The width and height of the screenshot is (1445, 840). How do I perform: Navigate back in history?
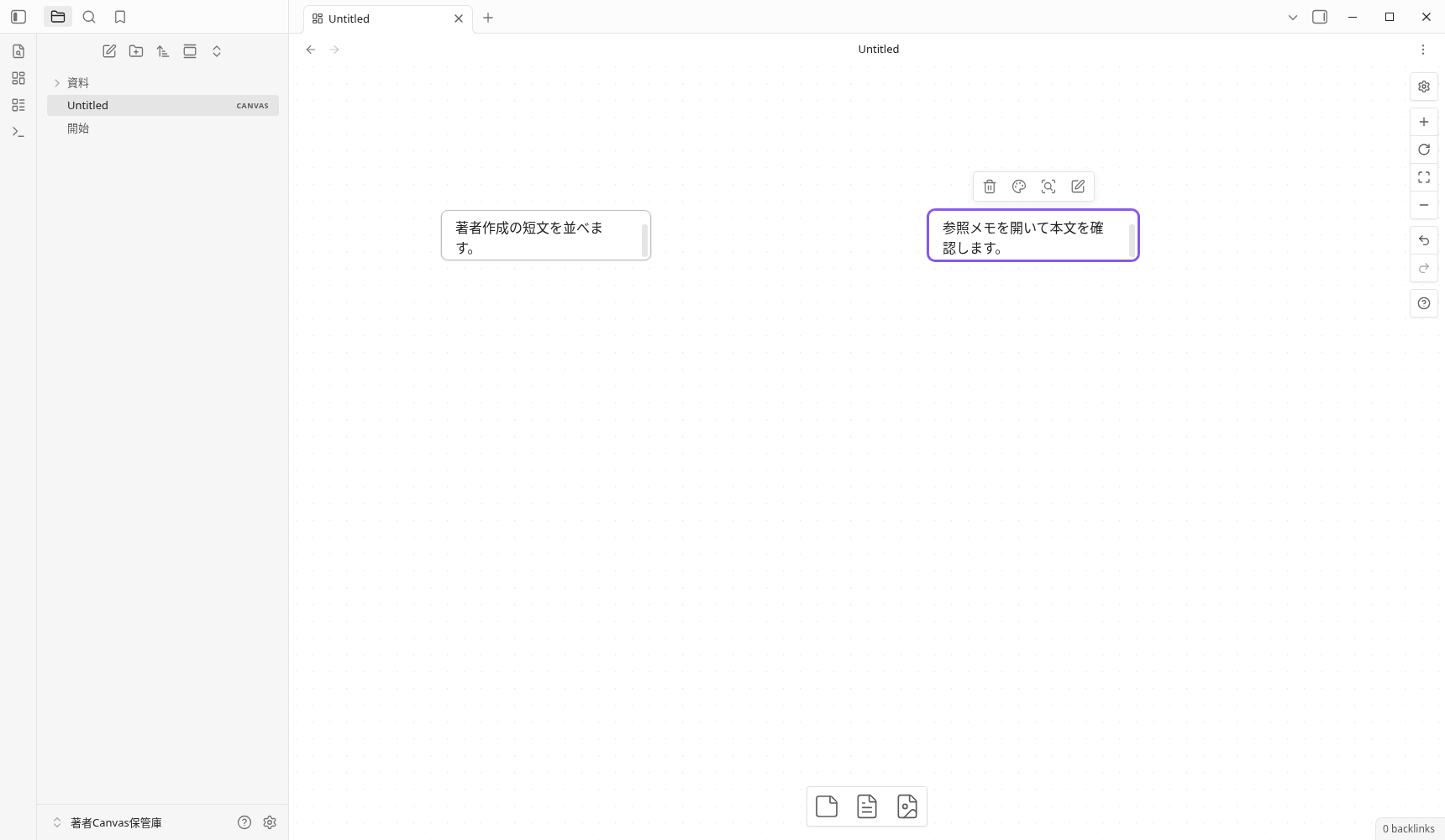pos(311,50)
